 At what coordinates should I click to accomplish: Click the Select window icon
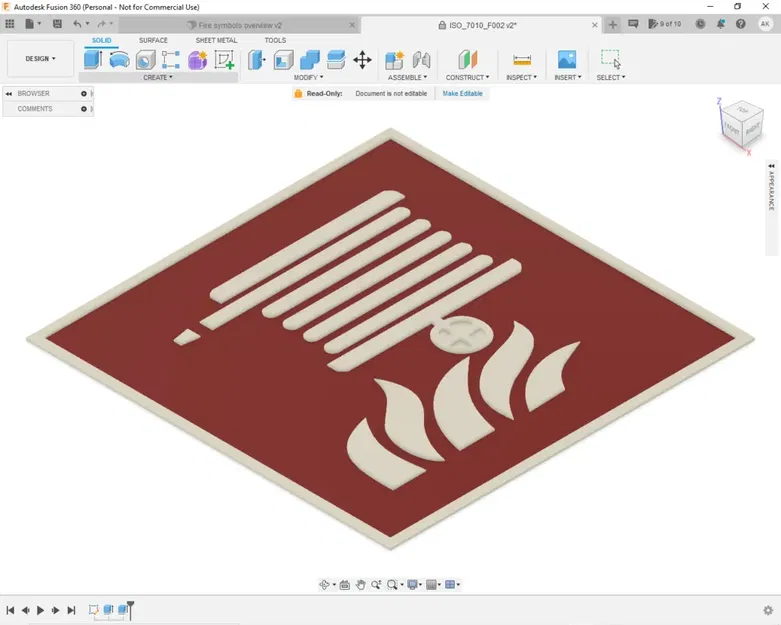point(611,59)
